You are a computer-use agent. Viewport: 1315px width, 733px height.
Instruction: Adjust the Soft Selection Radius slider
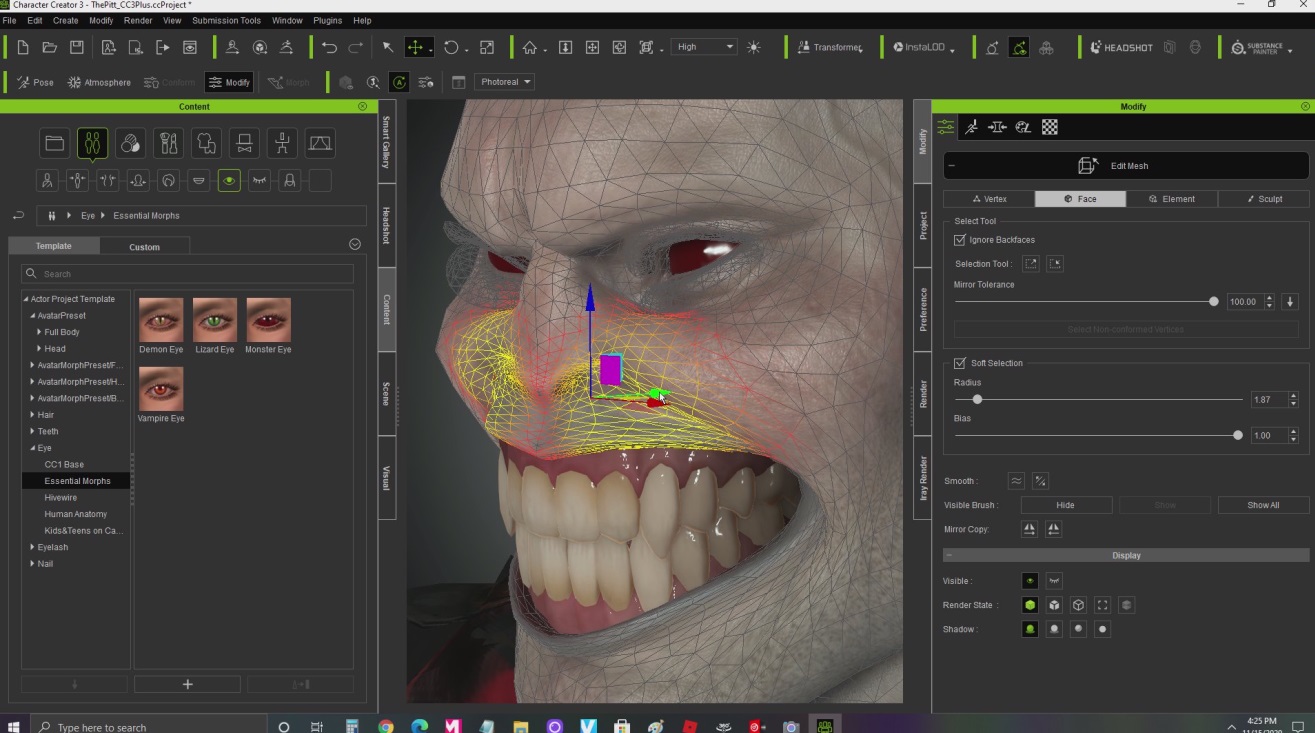977,399
